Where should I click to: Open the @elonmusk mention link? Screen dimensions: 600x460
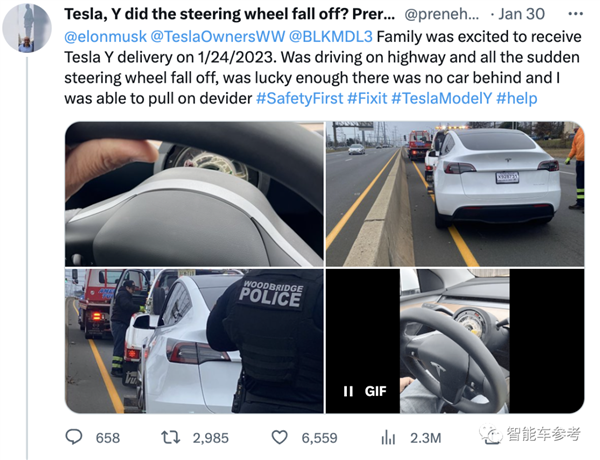(x=105, y=37)
